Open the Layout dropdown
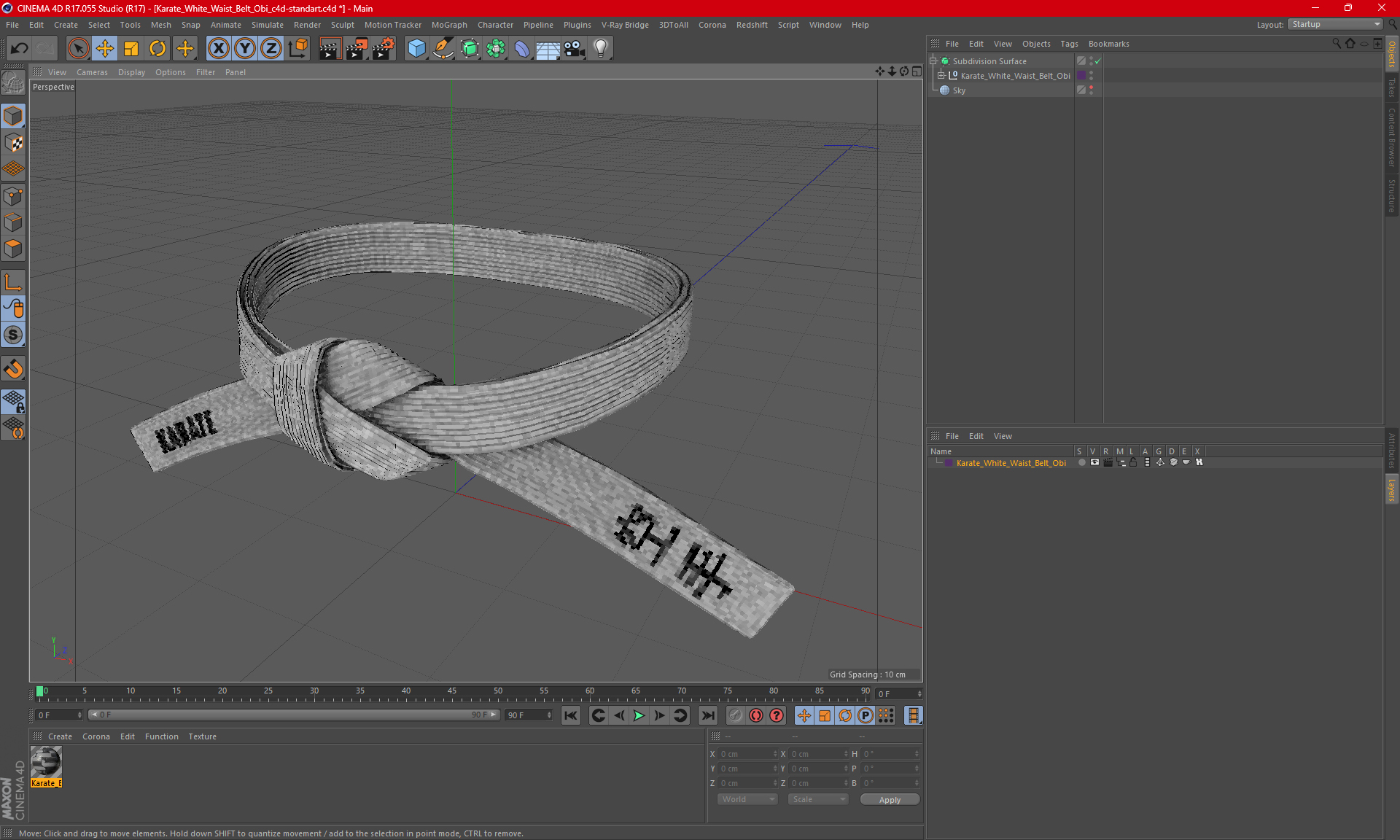The height and width of the screenshot is (840, 1400). [1335, 24]
